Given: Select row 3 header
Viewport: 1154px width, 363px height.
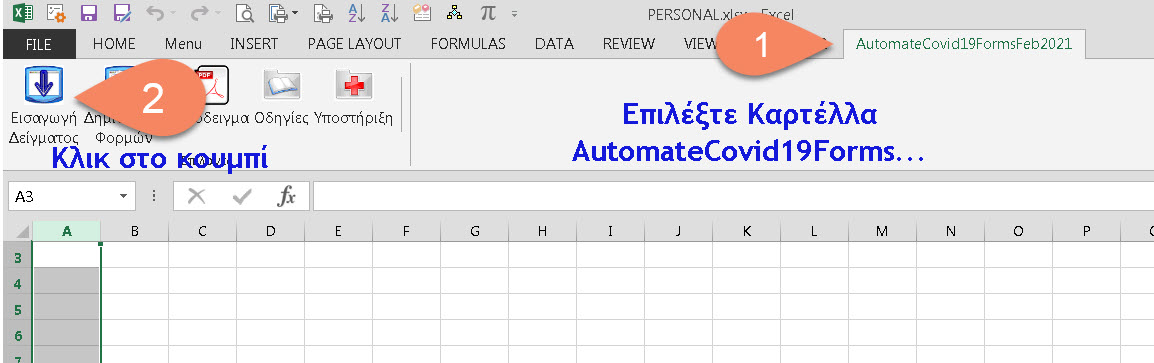Looking at the screenshot, I should (x=17, y=258).
